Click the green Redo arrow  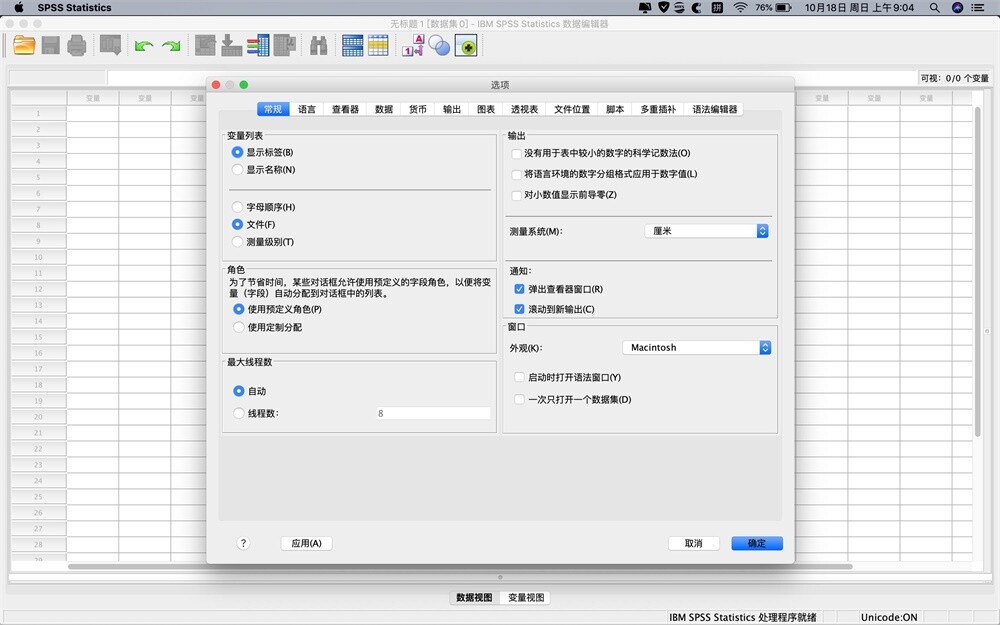171,46
